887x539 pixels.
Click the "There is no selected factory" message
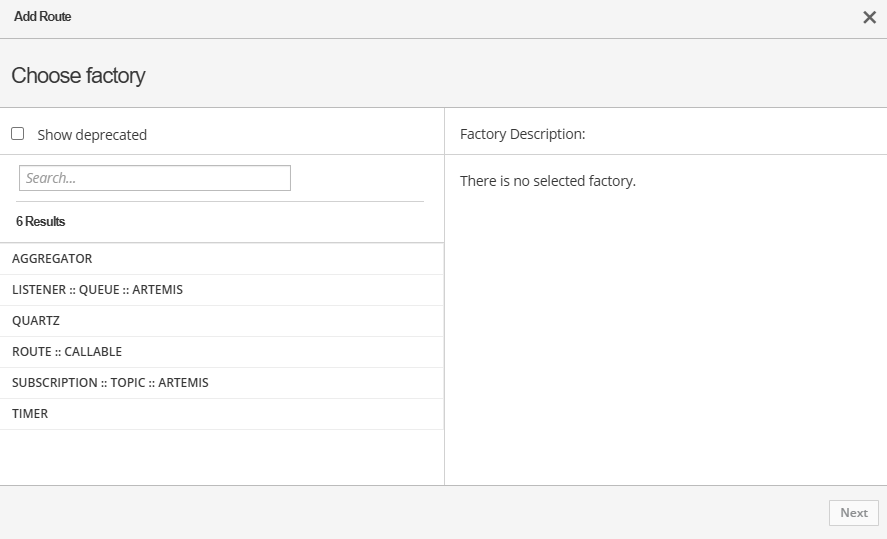[x=547, y=181]
